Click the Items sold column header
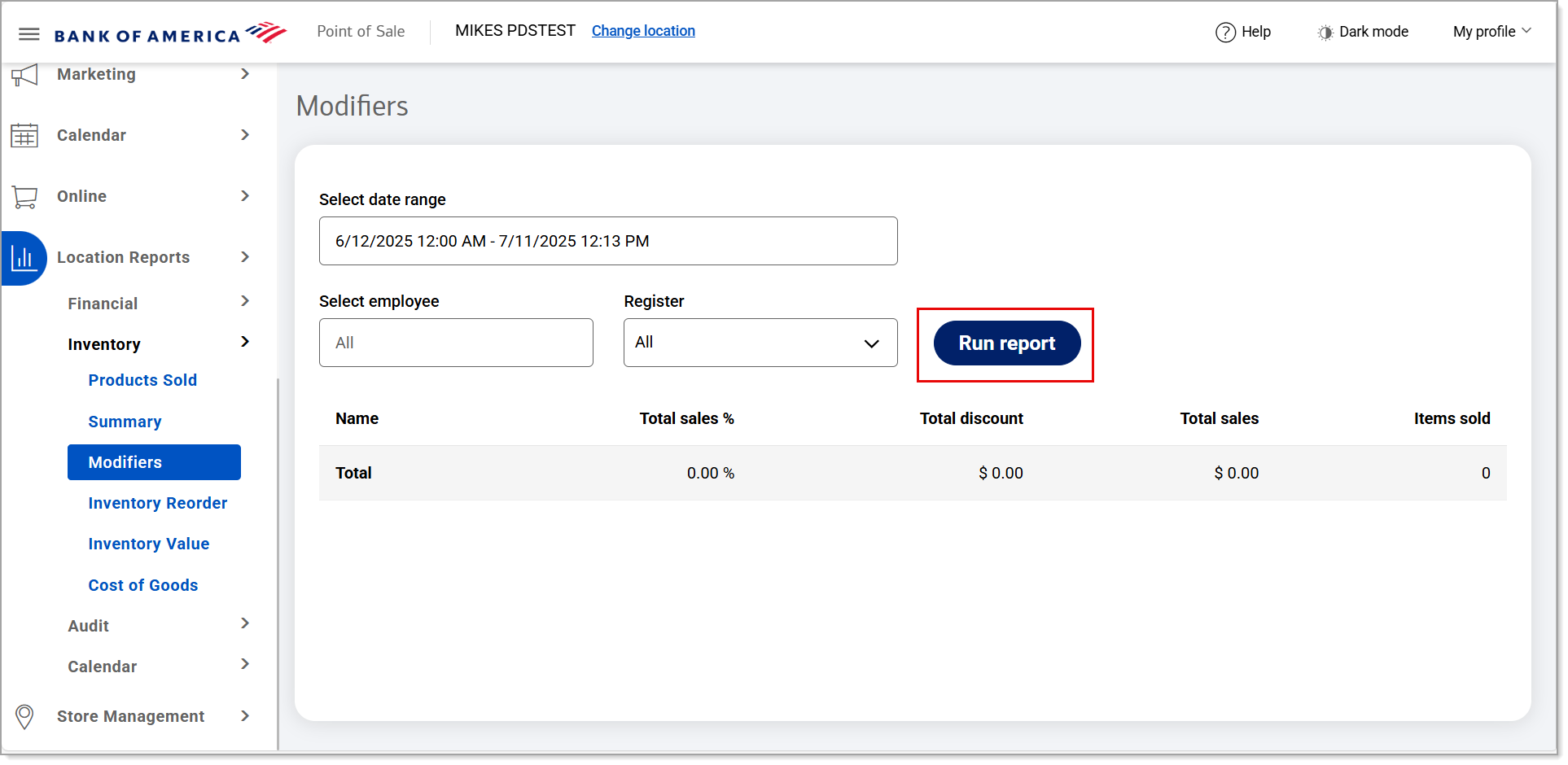 [1452, 418]
